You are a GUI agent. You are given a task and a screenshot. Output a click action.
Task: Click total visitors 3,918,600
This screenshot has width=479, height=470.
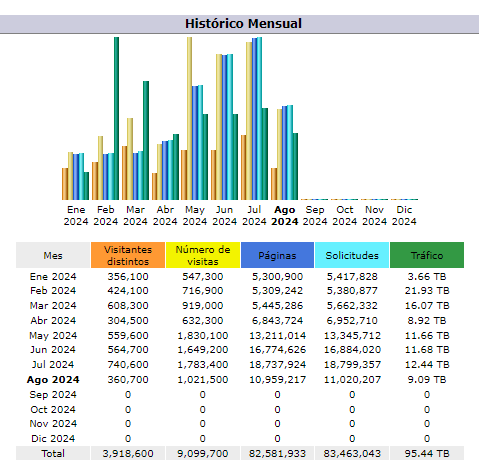[x=128, y=454]
